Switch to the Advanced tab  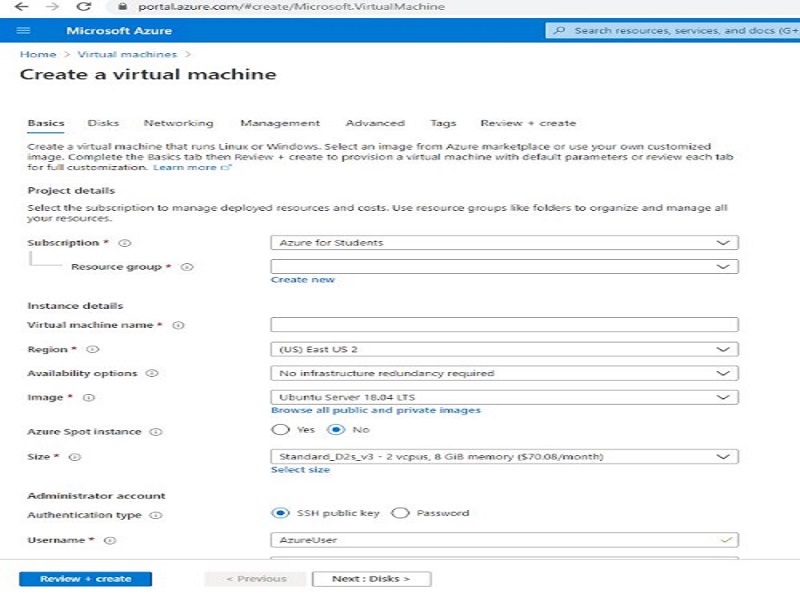click(375, 123)
